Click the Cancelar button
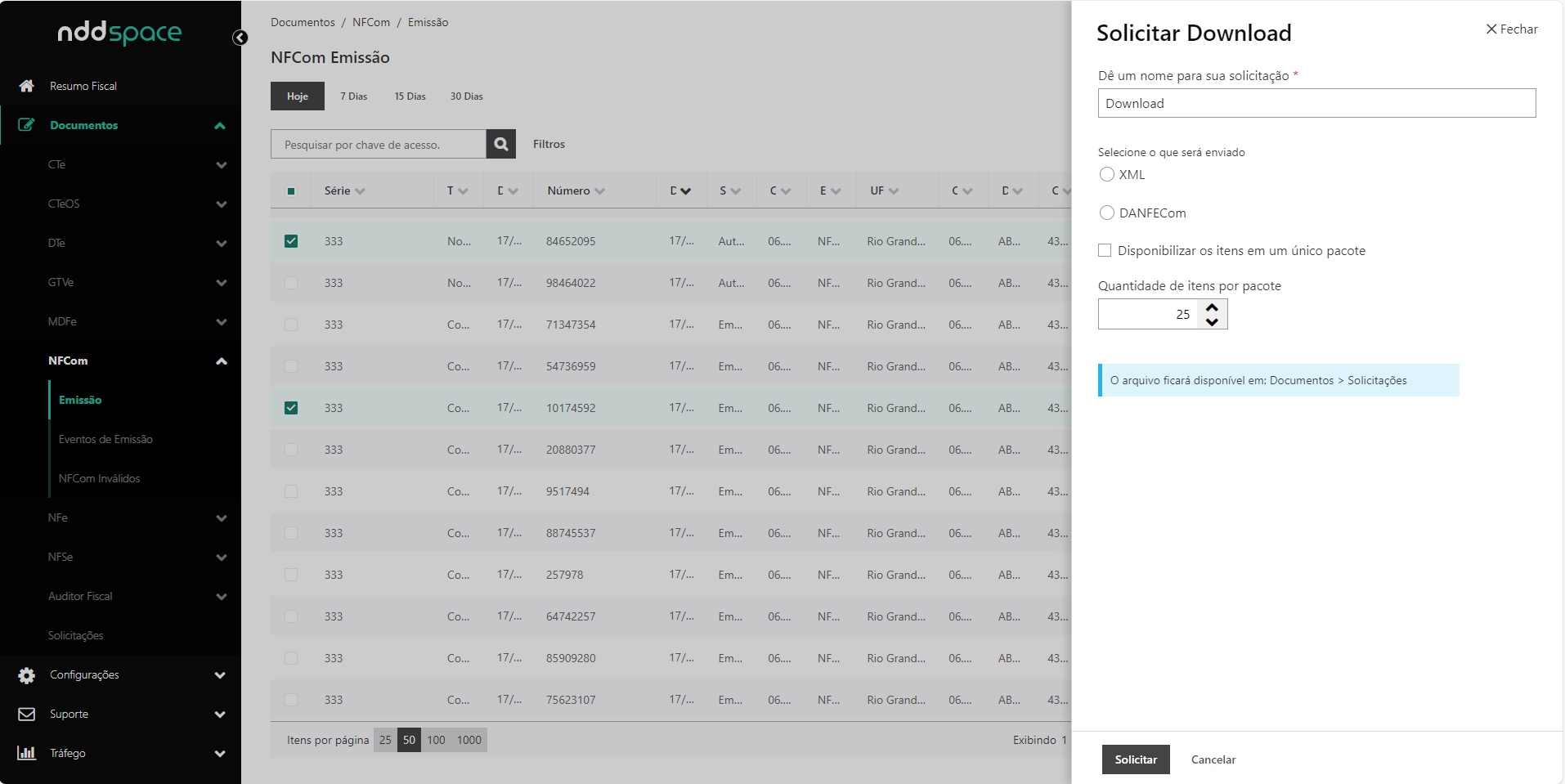The width and height of the screenshot is (1565, 784). [x=1213, y=759]
